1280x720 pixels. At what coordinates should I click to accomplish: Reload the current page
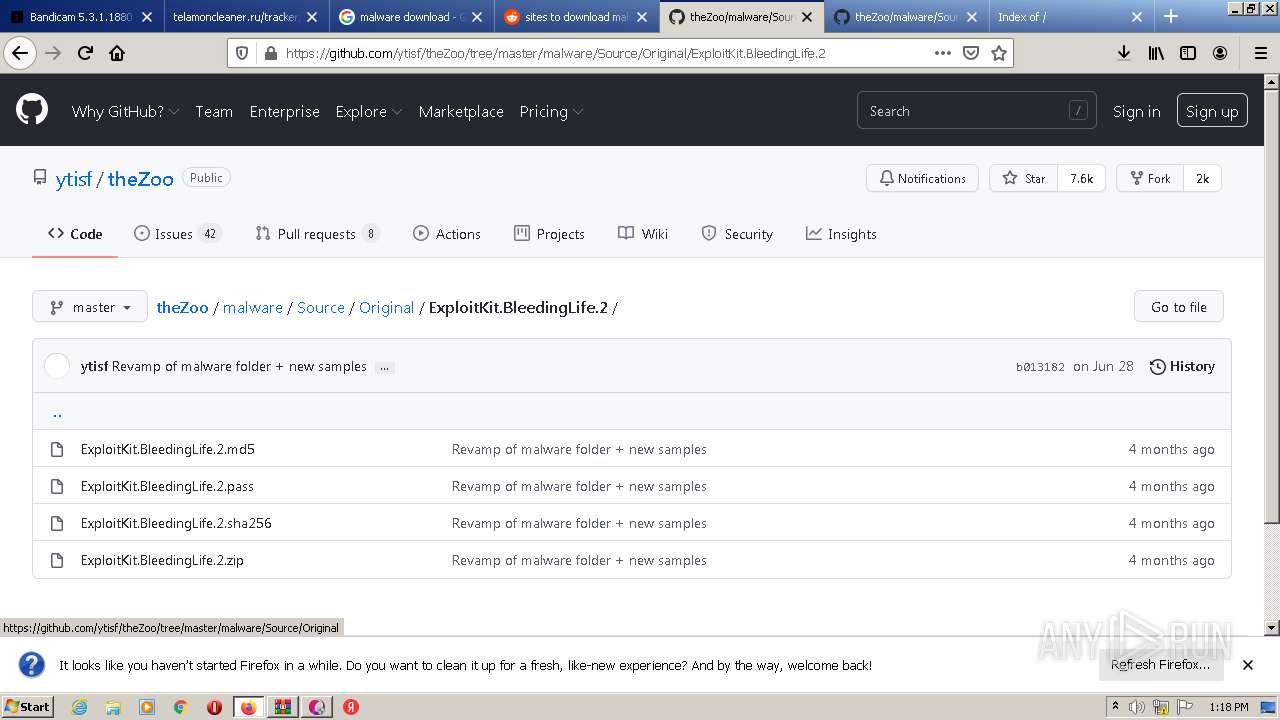click(x=85, y=53)
